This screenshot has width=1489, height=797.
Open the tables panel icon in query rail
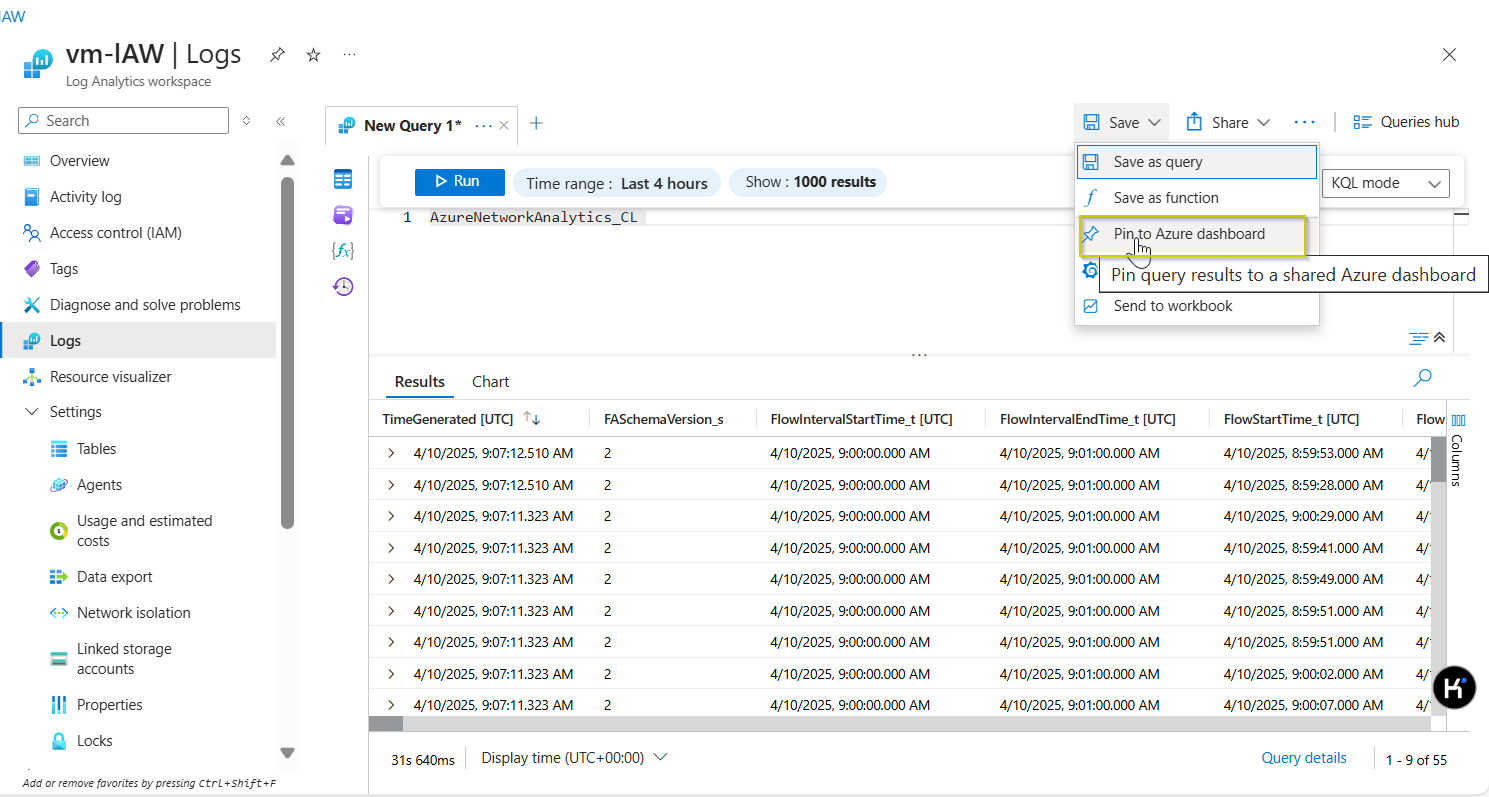343,179
